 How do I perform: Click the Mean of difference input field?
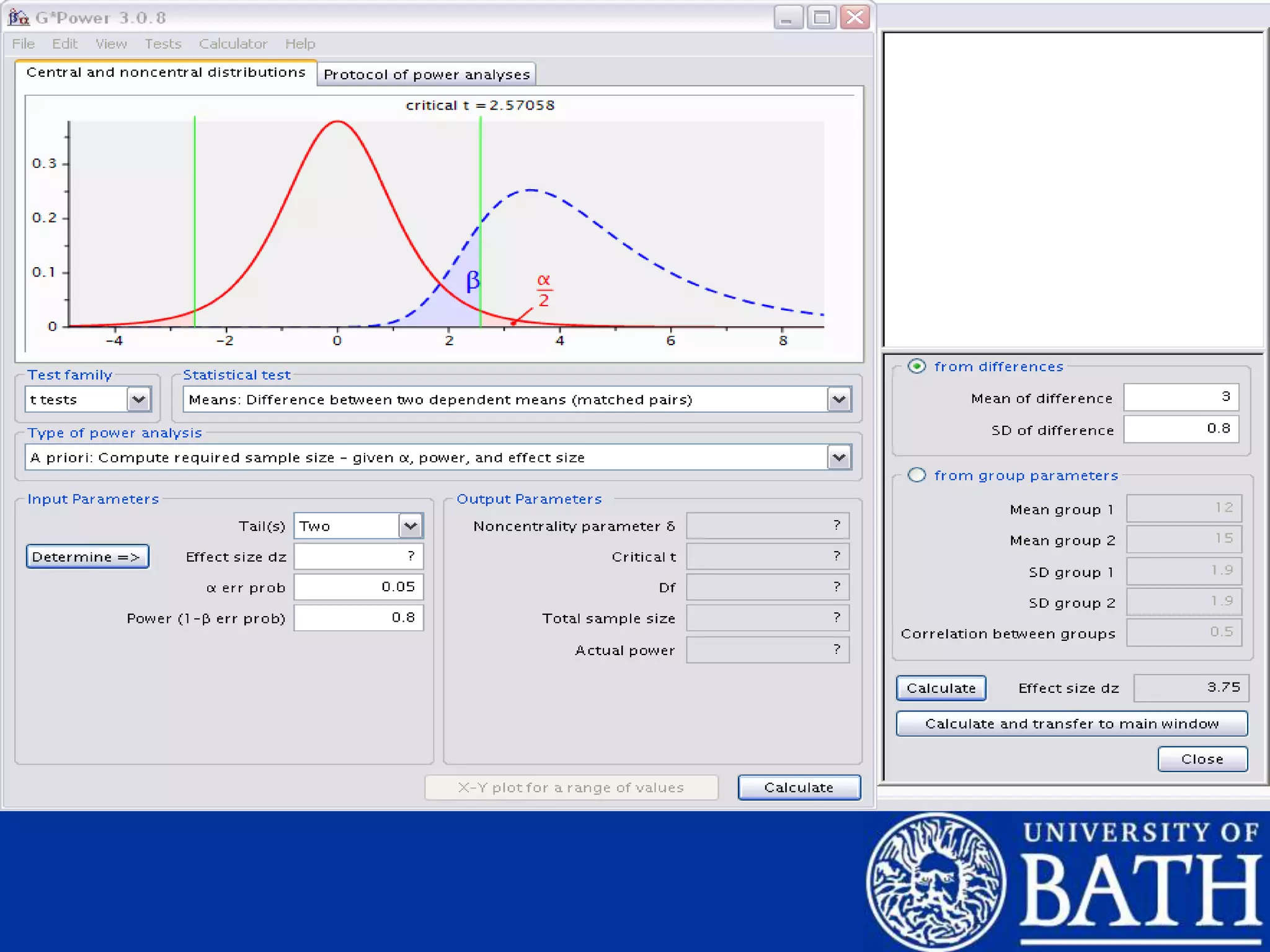1181,397
